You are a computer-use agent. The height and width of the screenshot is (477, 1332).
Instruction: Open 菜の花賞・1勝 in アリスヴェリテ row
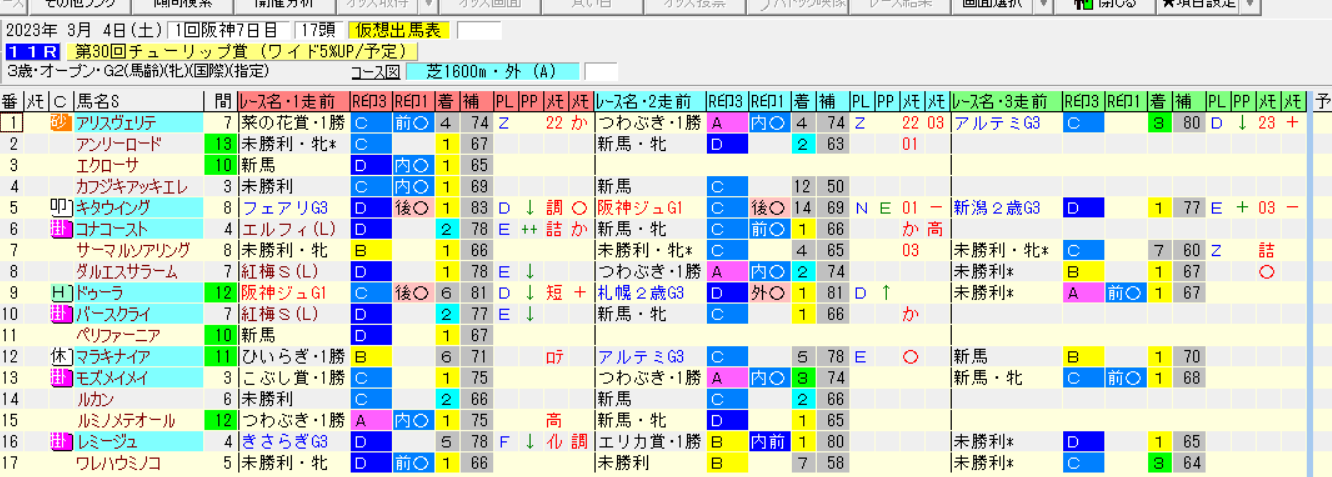click(292, 123)
